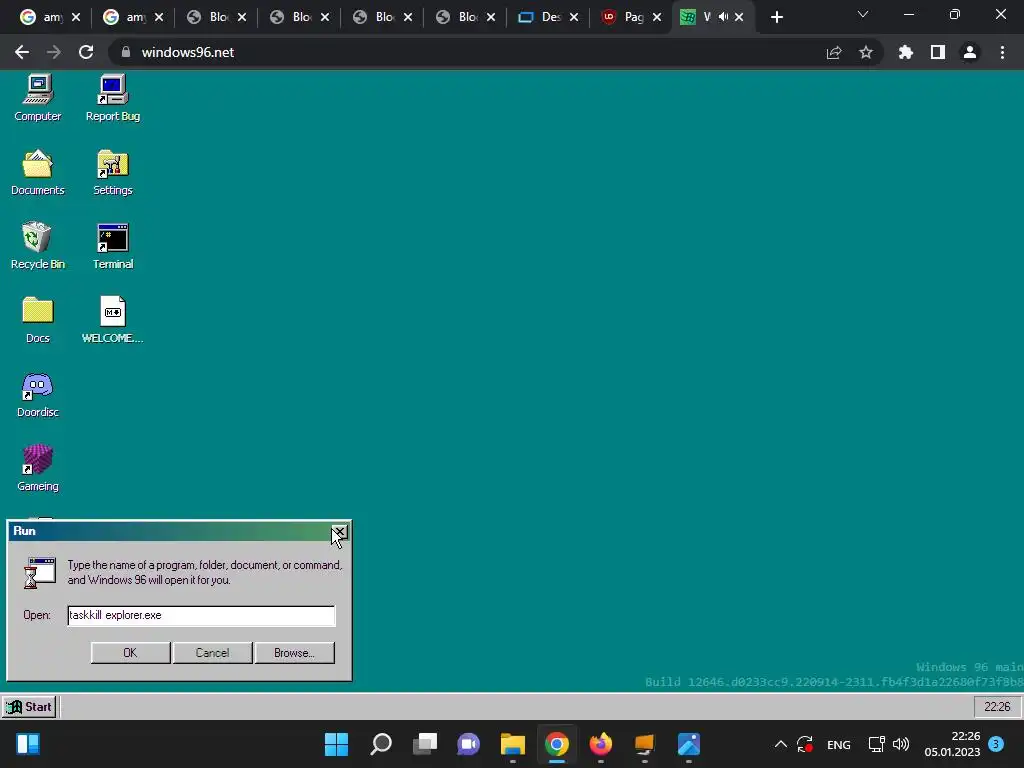The image size is (1024, 768).
Task: Open the Docs folder on desktop
Action: [37, 320]
